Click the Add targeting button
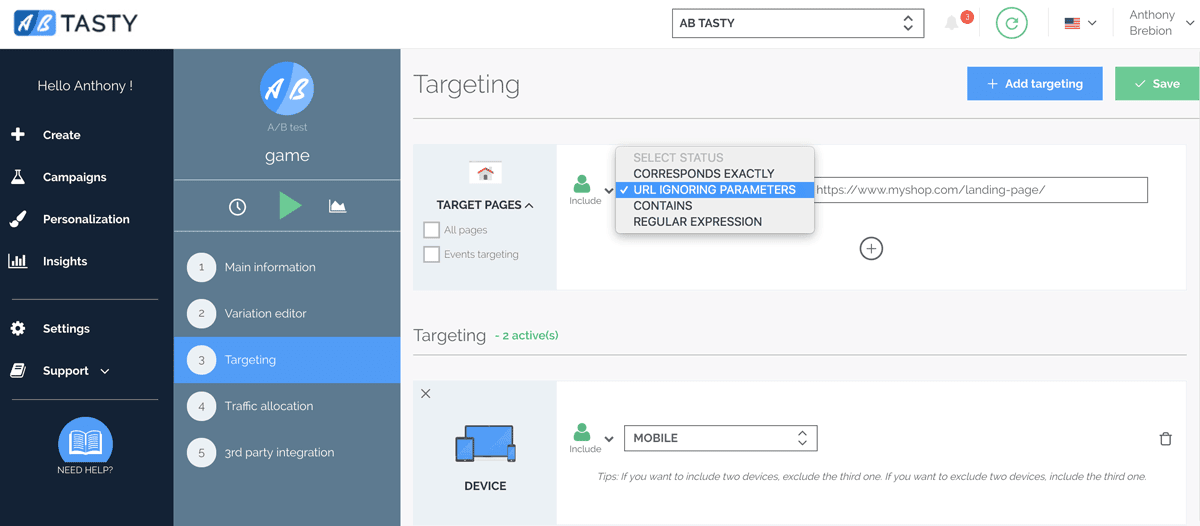The width and height of the screenshot is (1200, 526). [1034, 84]
